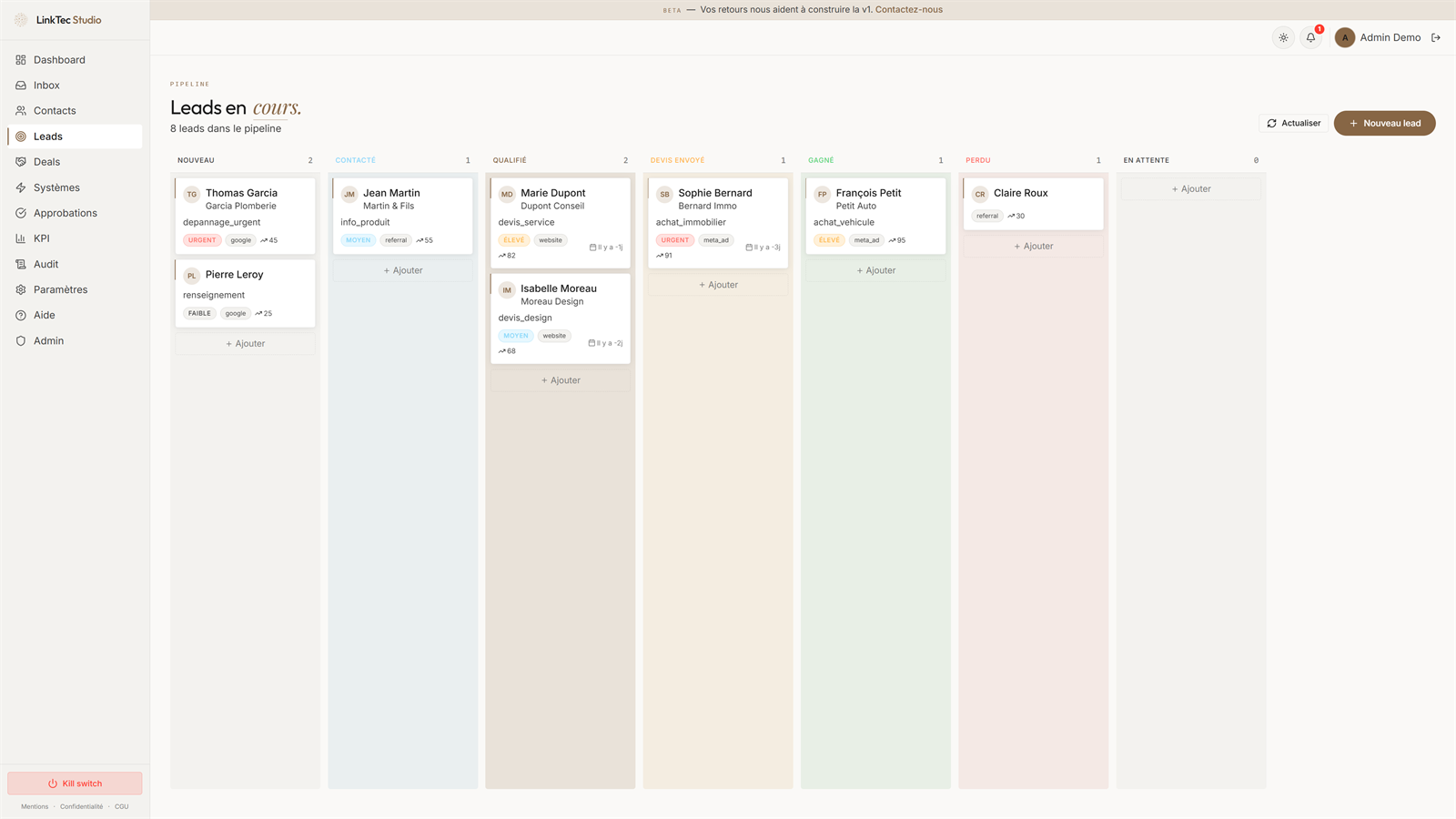This screenshot has height=819, width=1456.
Task: Open the Dashboard sidebar item
Action: [x=75, y=60]
